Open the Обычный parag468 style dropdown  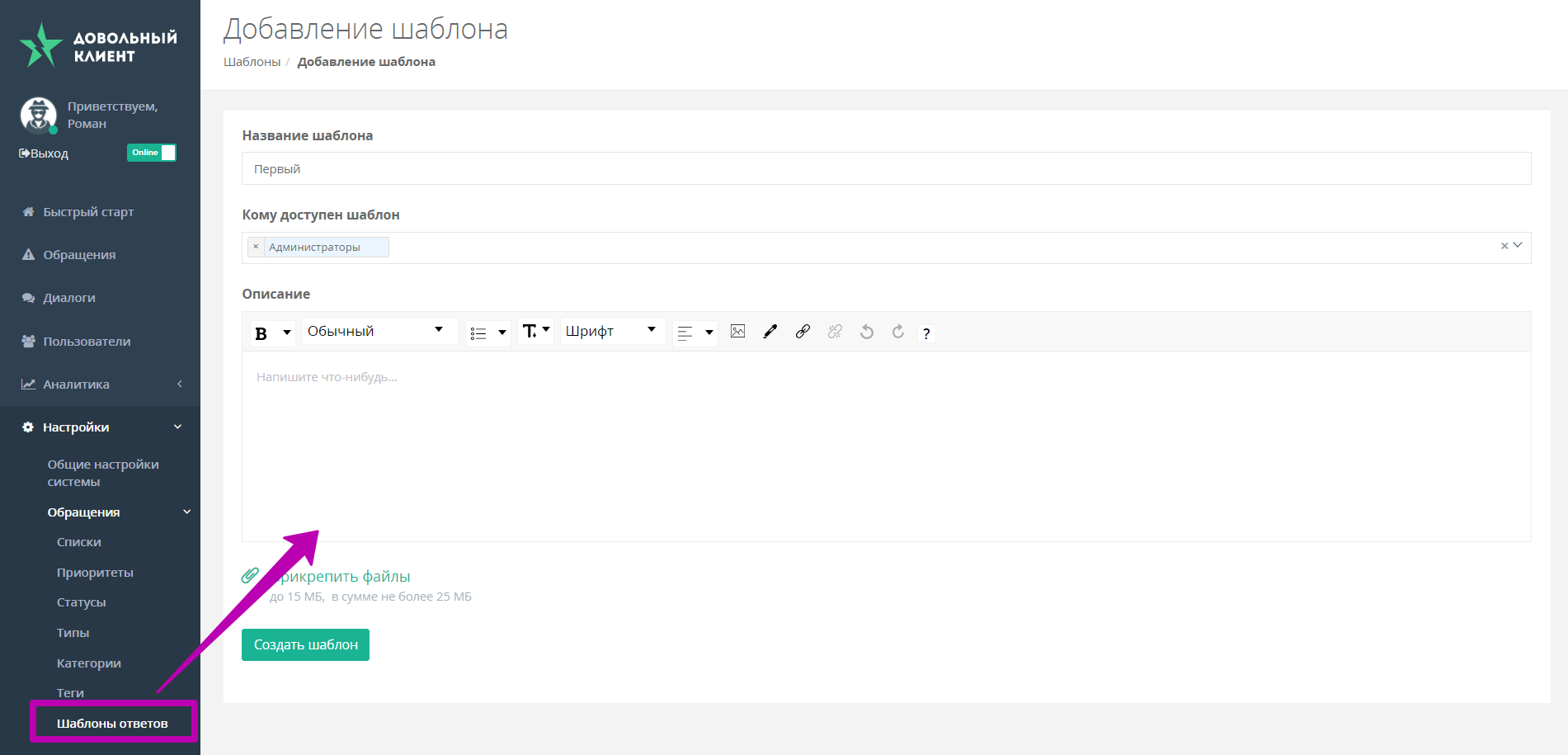point(379,331)
